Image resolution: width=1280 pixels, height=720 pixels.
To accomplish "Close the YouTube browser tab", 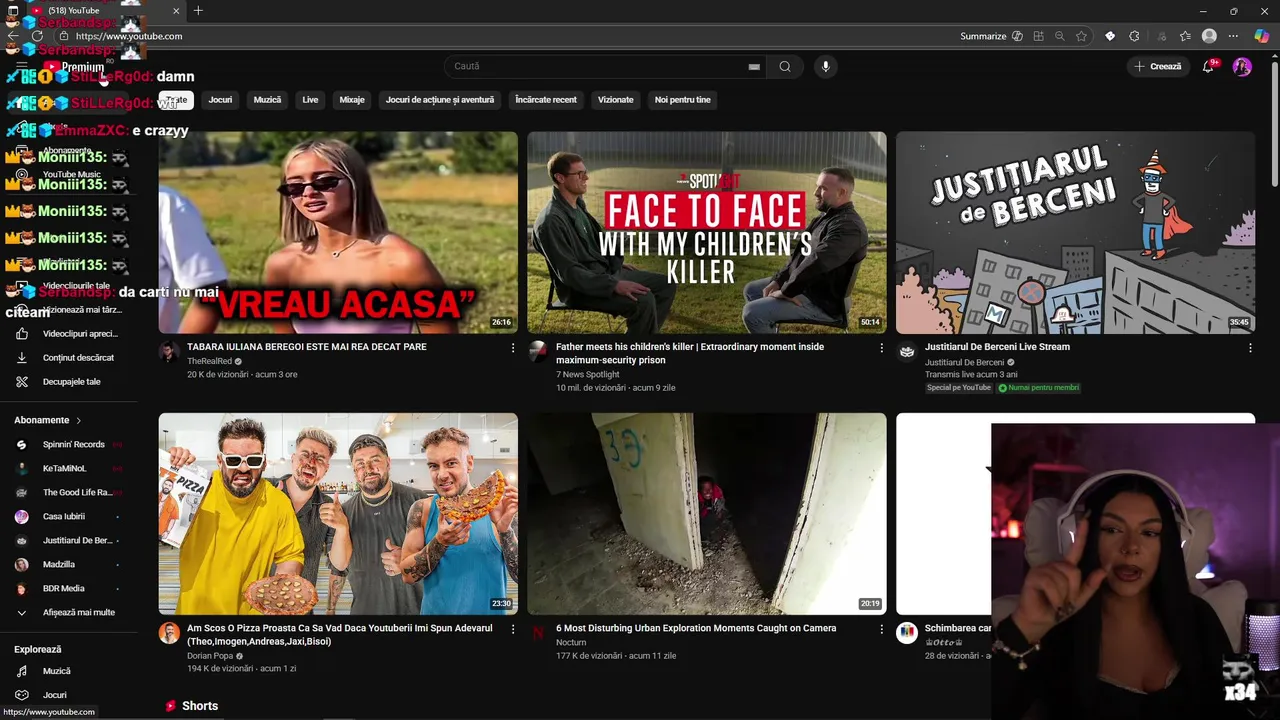I will (177, 11).
